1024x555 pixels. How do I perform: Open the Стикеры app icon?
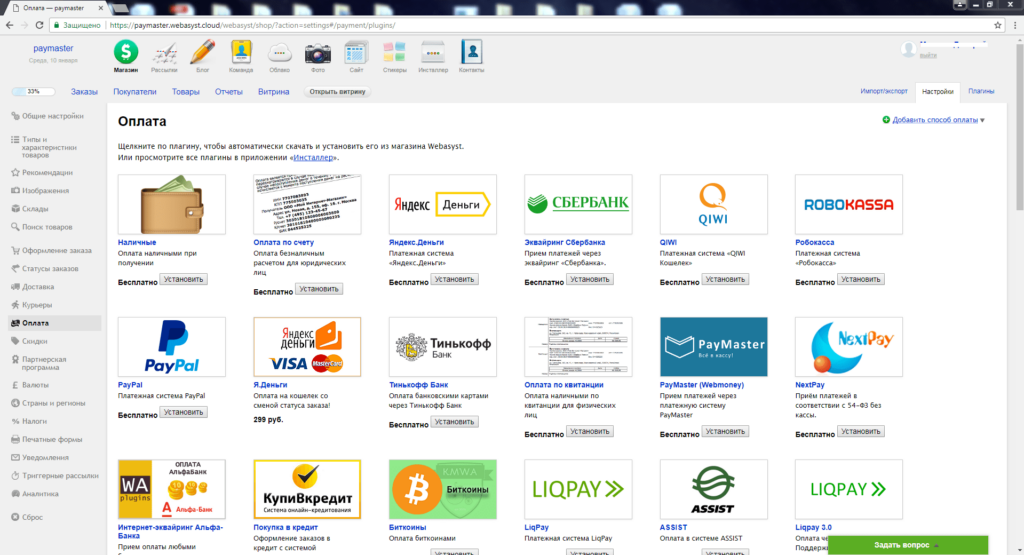pos(394,52)
